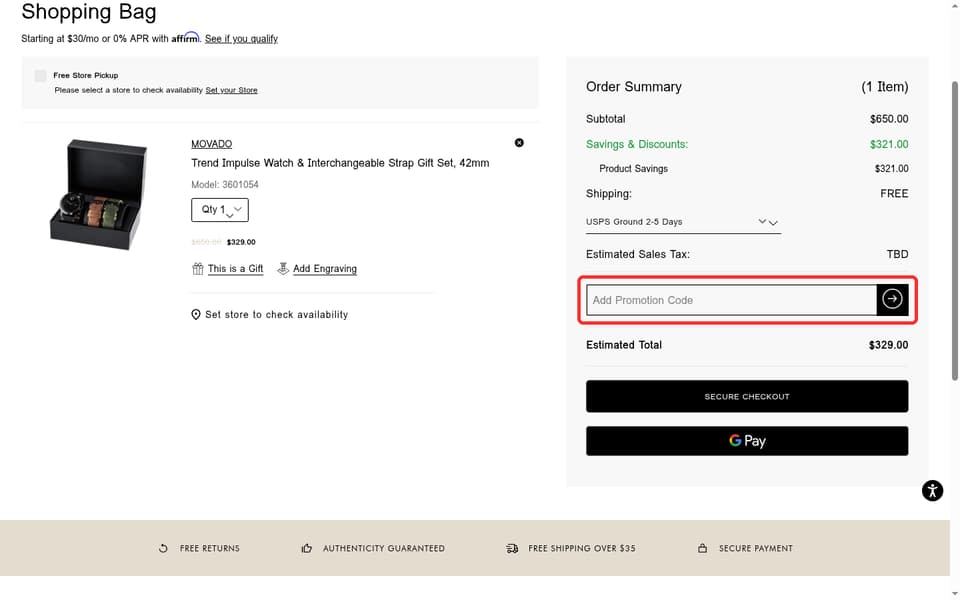The height and width of the screenshot is (600, 960).
Task: Click the 'Savings & Discounts:' label
Action: (x=637, y=144)
